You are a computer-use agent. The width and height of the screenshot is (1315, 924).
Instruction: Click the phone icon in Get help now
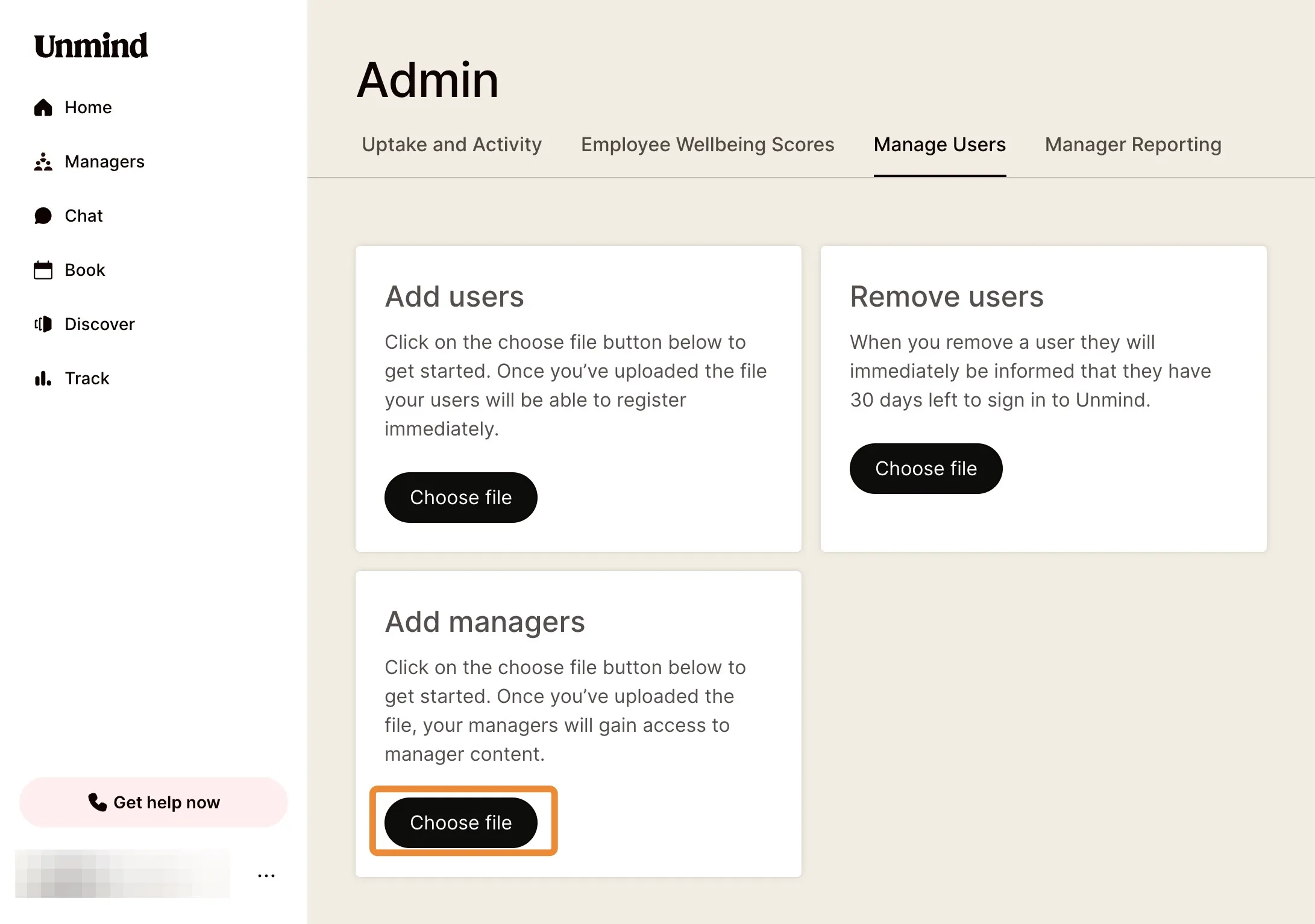click(97, 802)
